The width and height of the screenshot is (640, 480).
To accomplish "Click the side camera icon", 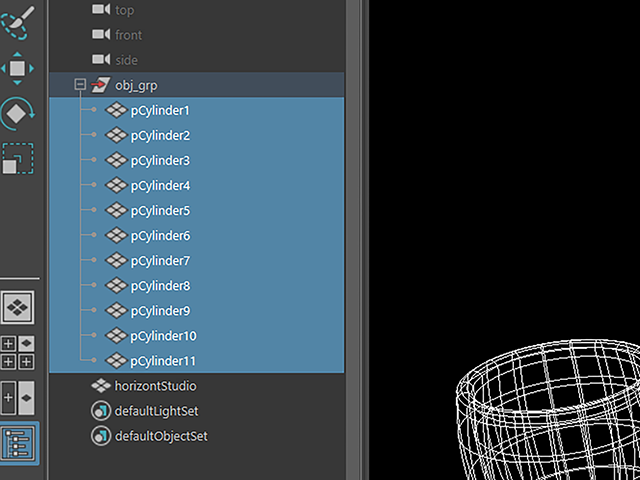I will click(x=101, y=59).
